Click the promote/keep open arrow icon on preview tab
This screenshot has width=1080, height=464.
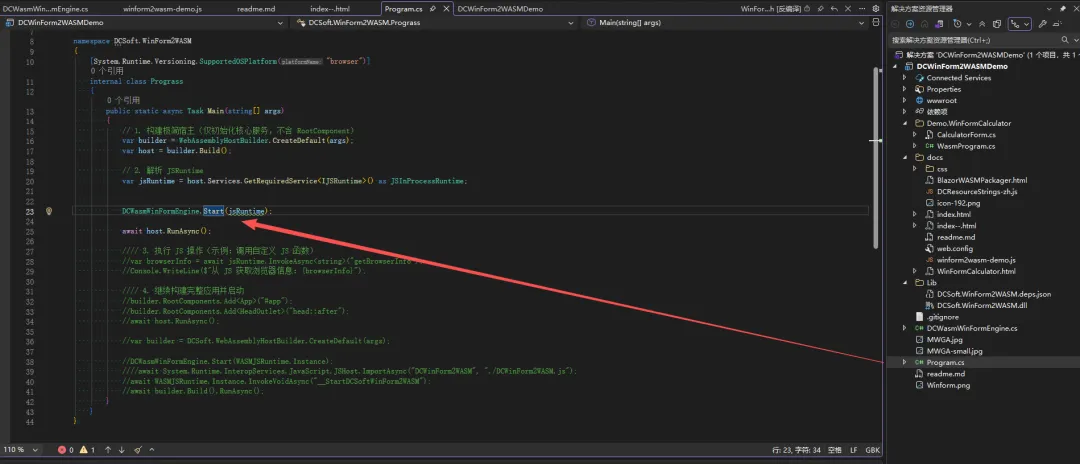tap(834, 9)
